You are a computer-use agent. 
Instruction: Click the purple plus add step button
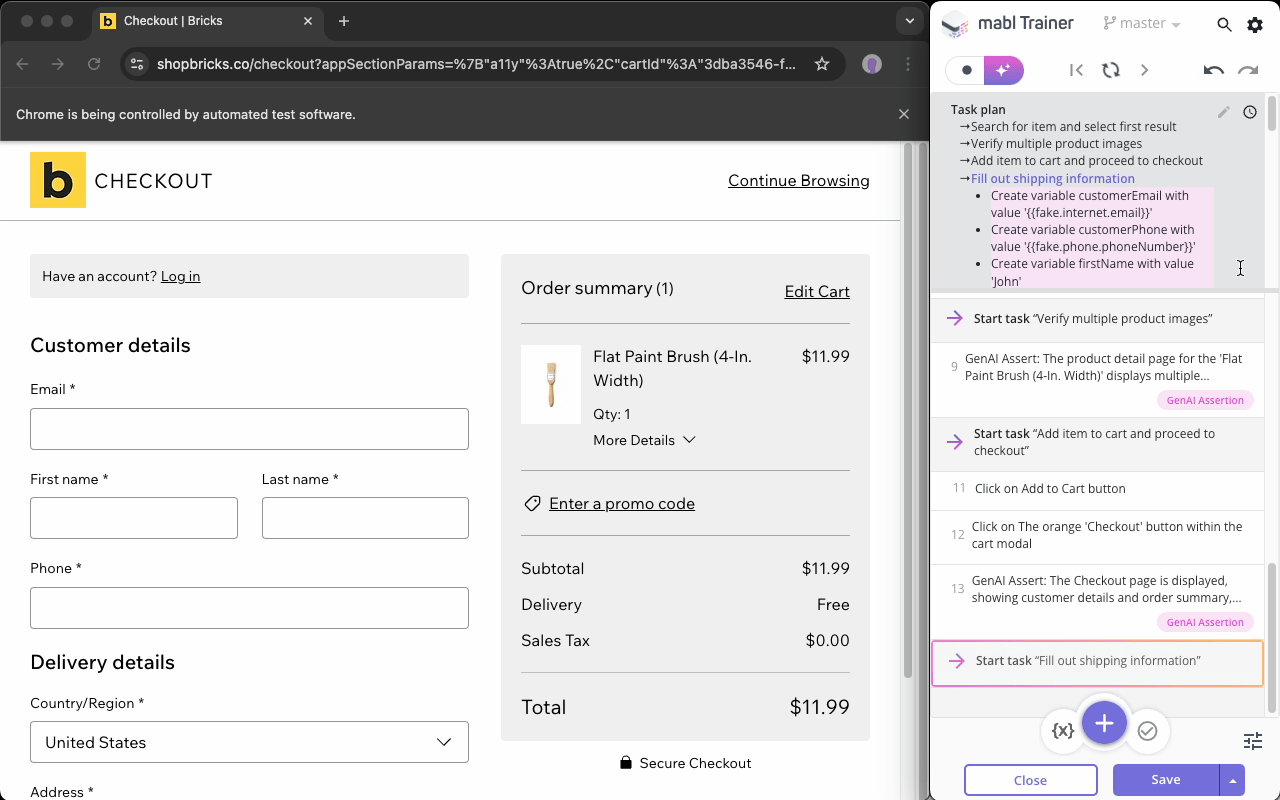coord(1104,724)
